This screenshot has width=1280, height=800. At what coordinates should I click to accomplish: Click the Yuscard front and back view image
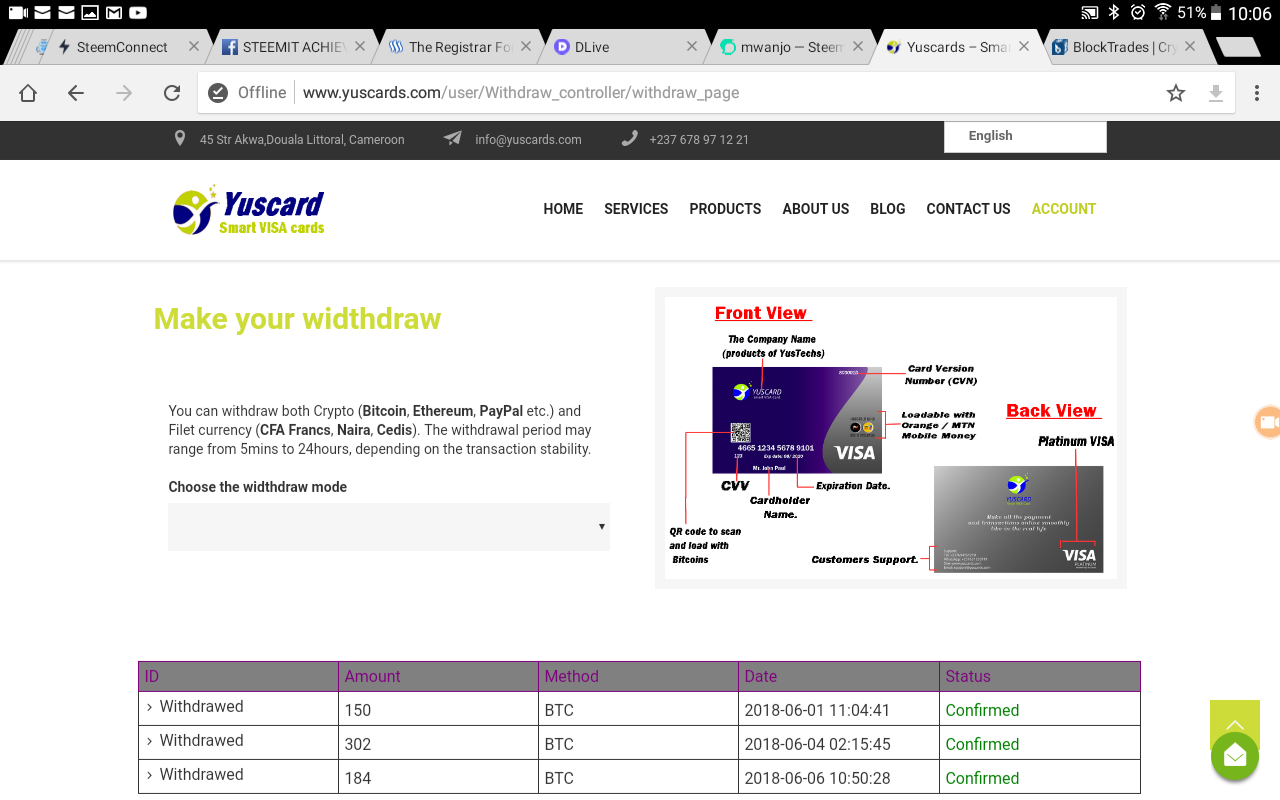[x=891, y=438]
